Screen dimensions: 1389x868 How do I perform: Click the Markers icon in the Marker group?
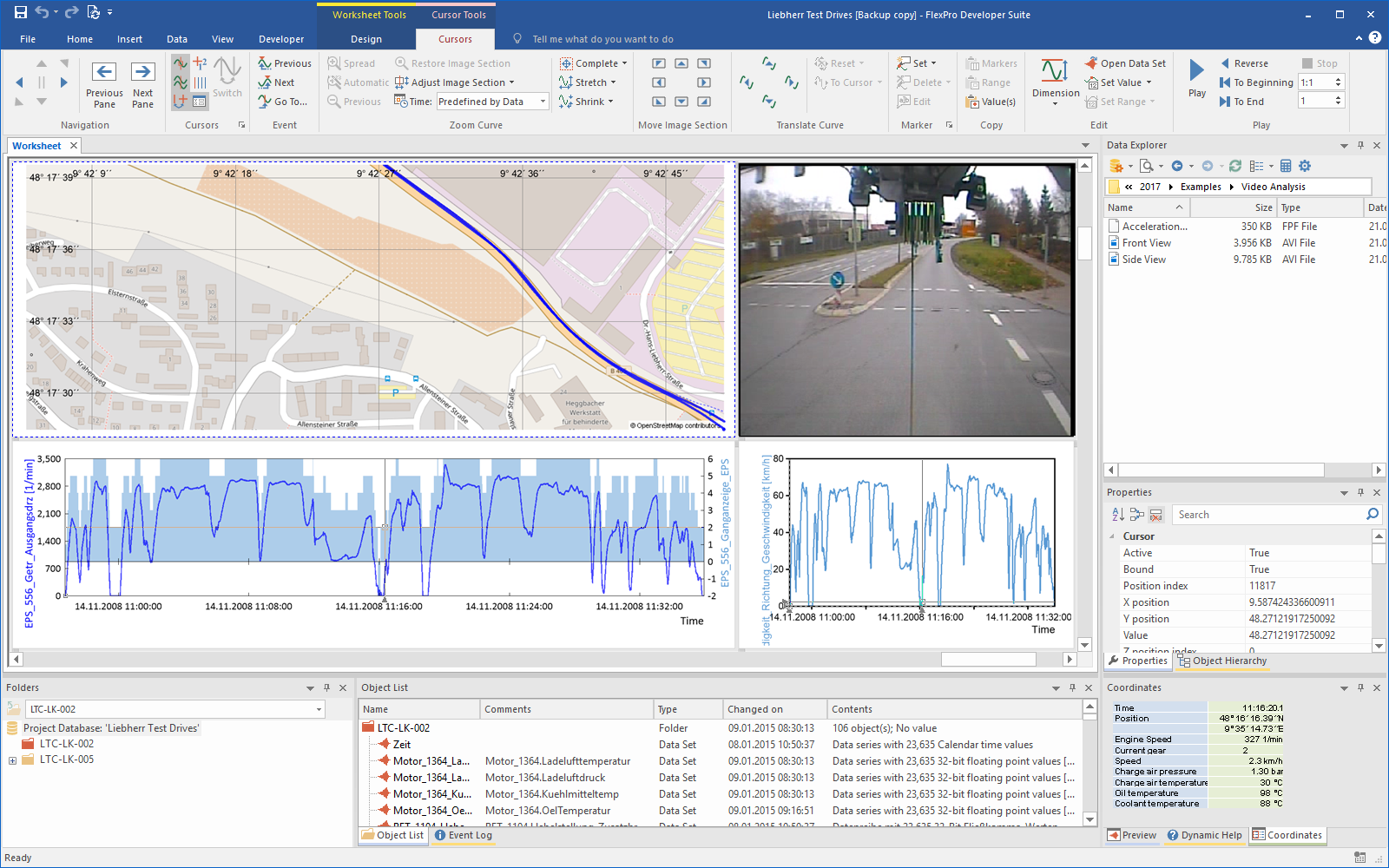point(991,62)
